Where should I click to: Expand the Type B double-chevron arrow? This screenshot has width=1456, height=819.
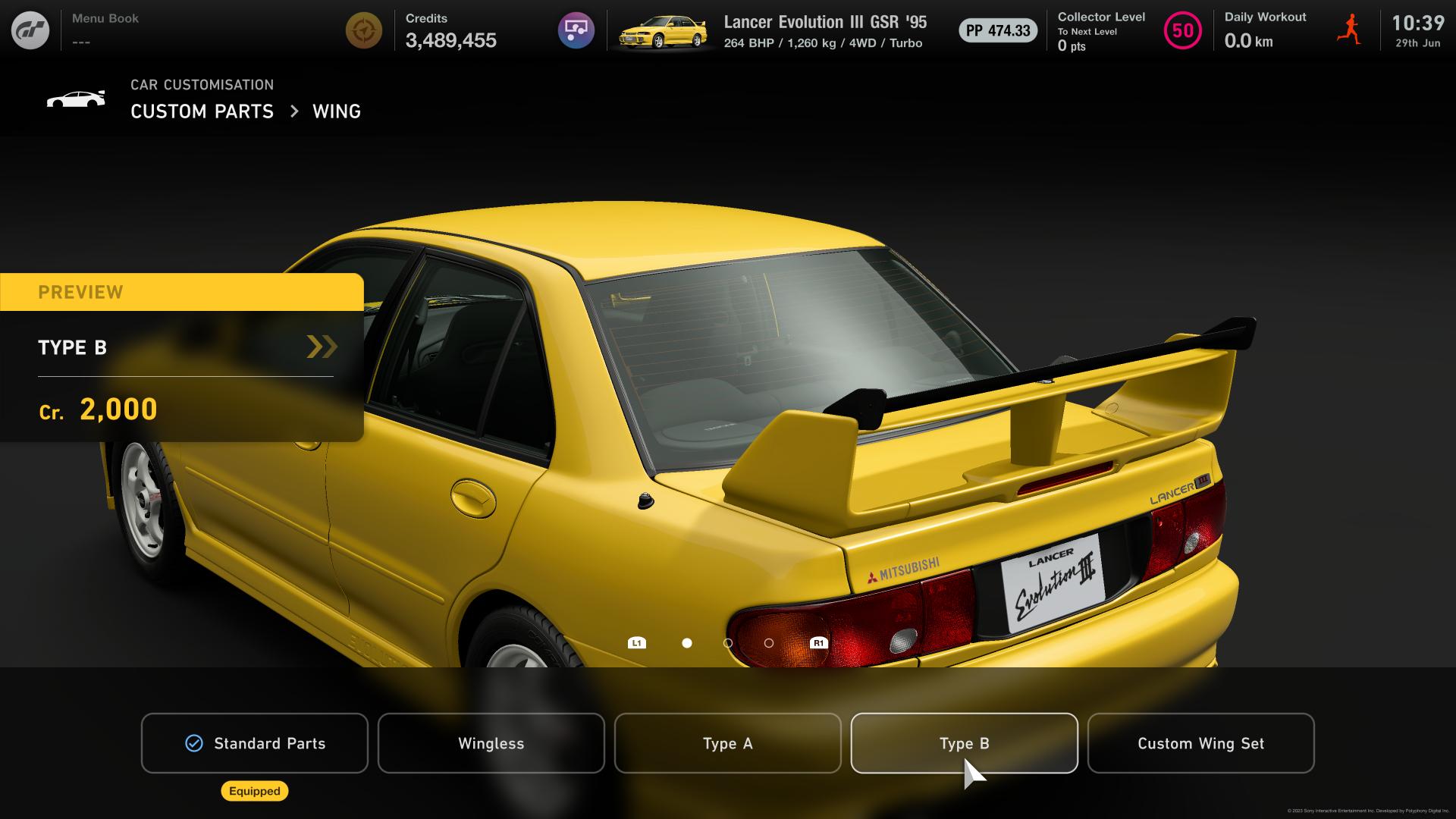coord(322,347)
